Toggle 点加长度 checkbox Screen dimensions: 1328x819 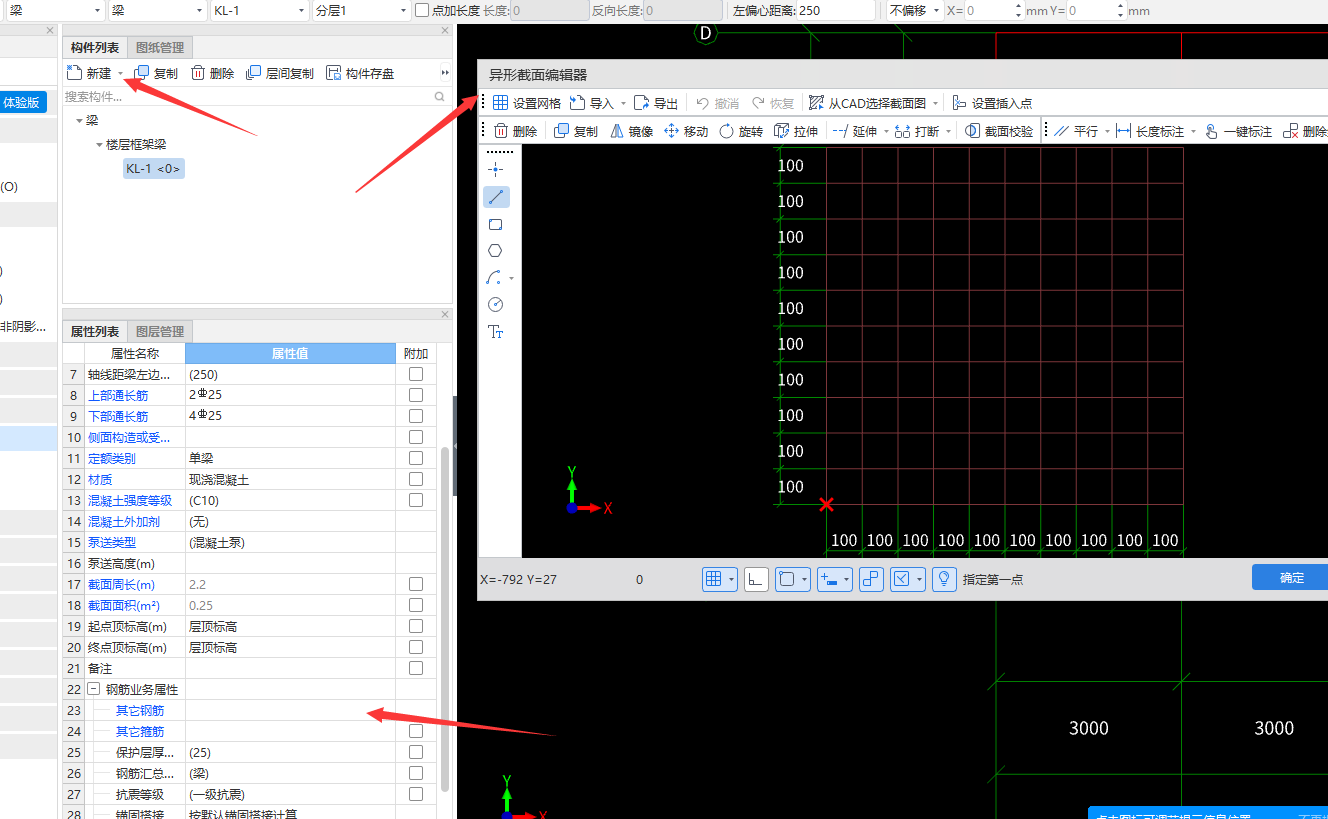coord(422,10)
